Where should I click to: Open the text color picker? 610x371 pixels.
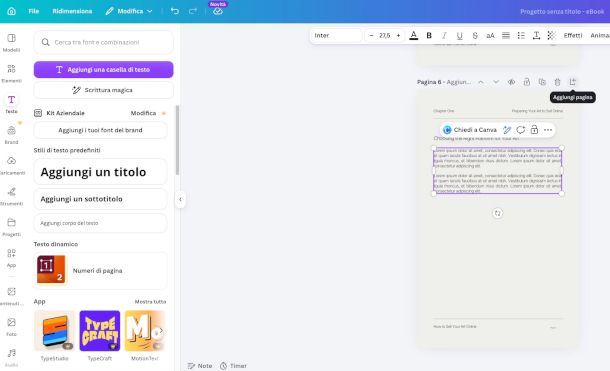[x=414, y=35]
